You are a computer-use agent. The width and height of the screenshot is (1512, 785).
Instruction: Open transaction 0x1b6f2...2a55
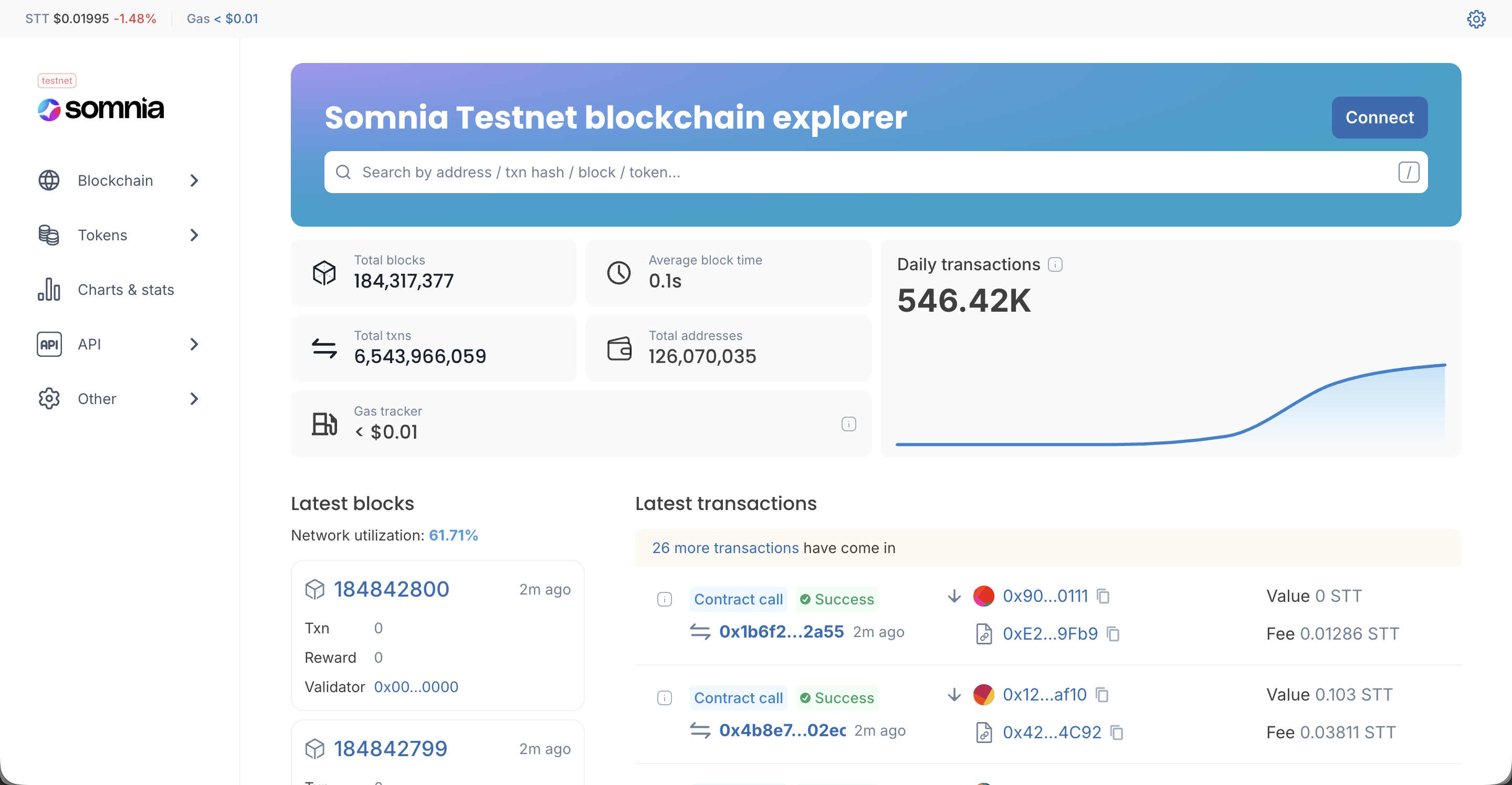(x=781, y=631)
